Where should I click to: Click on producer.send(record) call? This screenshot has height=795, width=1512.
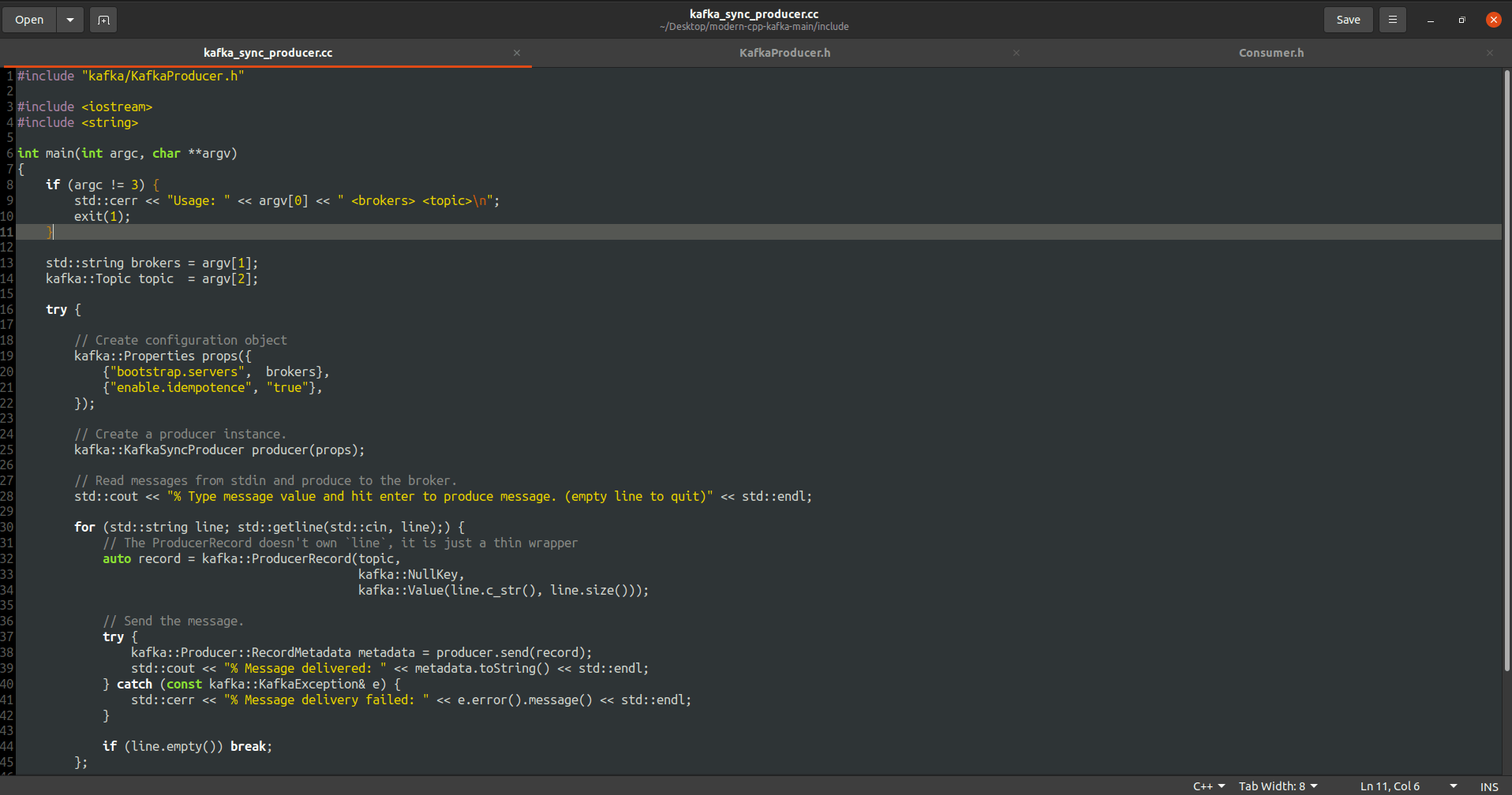point(510,652)
